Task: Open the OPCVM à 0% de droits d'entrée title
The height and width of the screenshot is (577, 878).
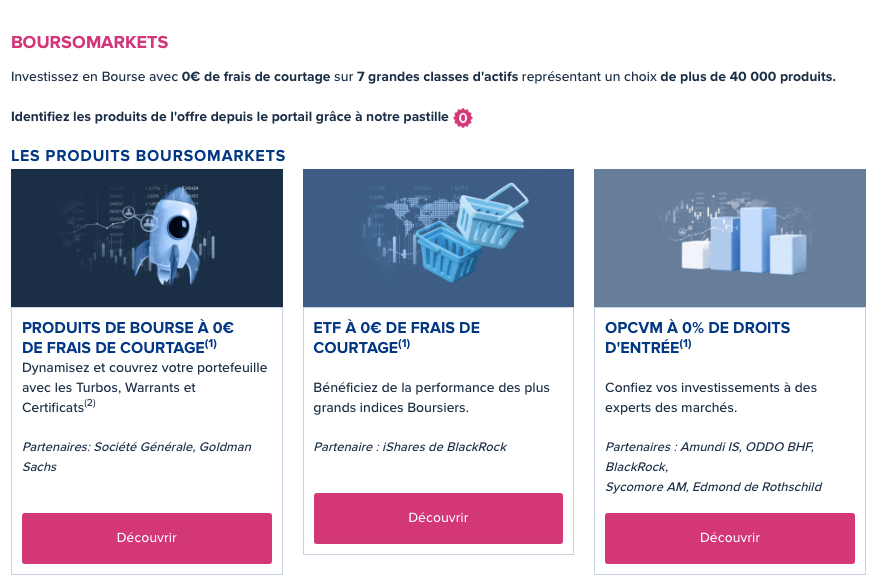Action: pyautogui.click(x=697, y=337)
